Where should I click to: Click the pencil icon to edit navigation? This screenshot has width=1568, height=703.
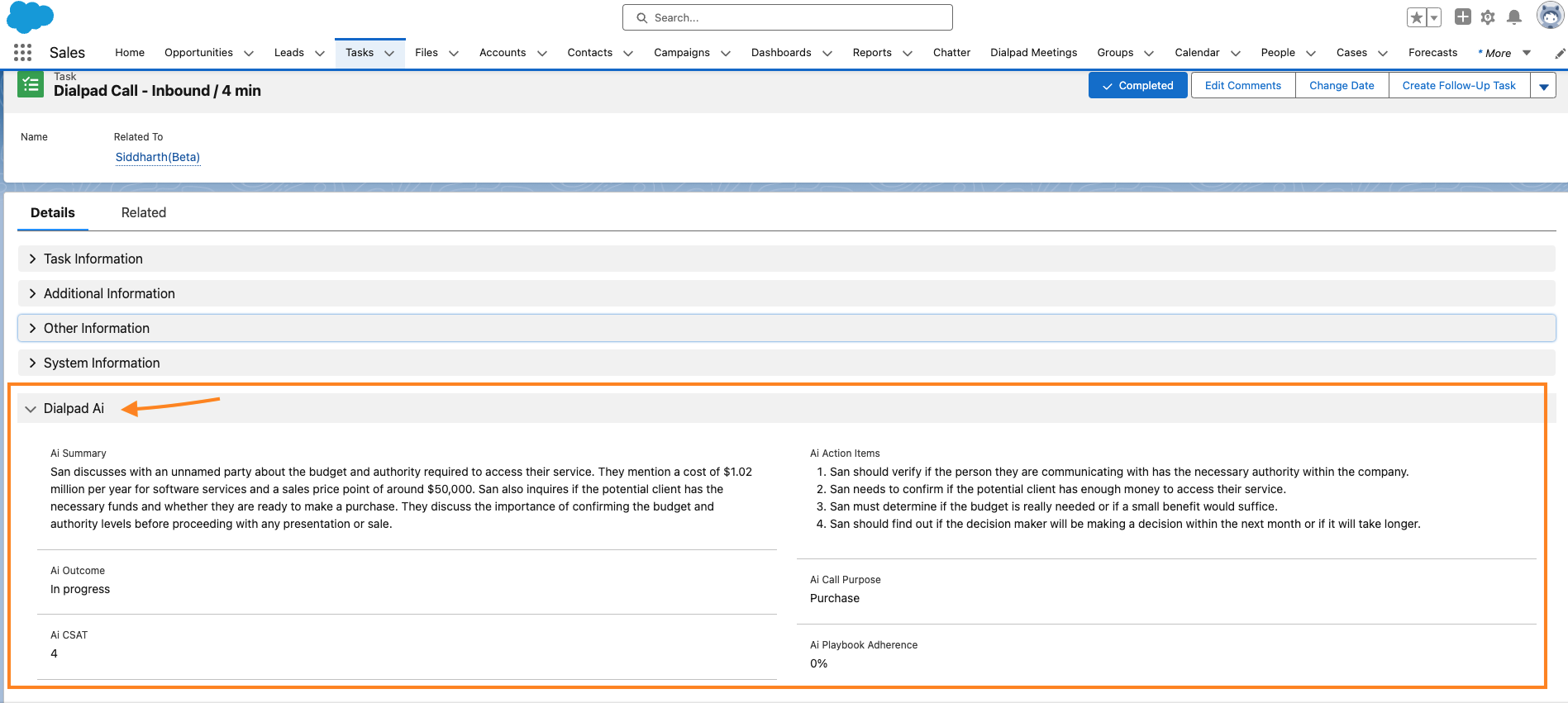click(1560, 54)
